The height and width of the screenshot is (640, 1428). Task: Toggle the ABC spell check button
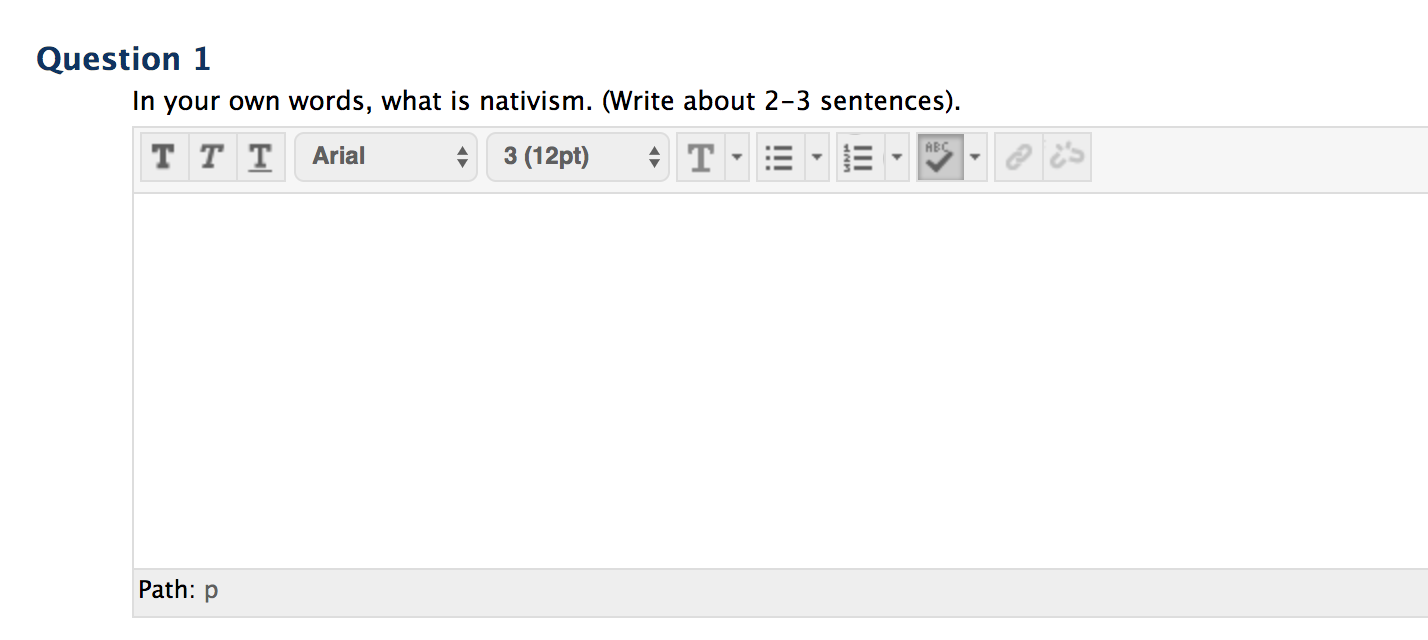tap(940, 157)
